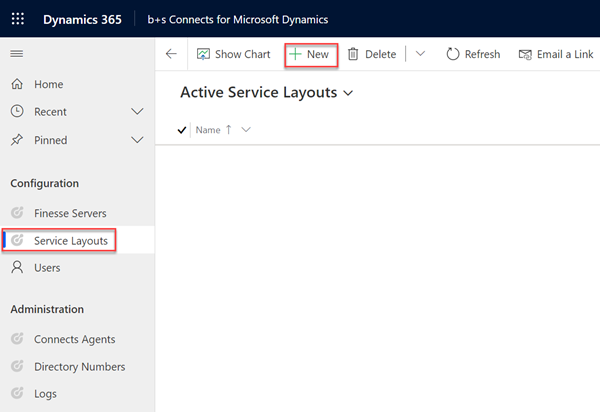Click the Recent clock icon
Viewport: 600px width, 412px height.
point(17,111)
